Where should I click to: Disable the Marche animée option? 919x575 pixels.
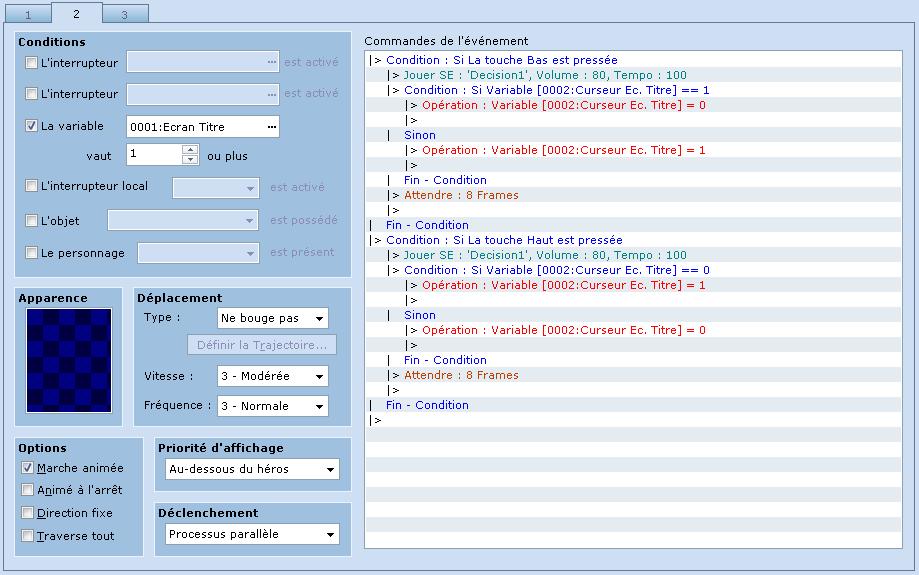click(x=28, y=468)
